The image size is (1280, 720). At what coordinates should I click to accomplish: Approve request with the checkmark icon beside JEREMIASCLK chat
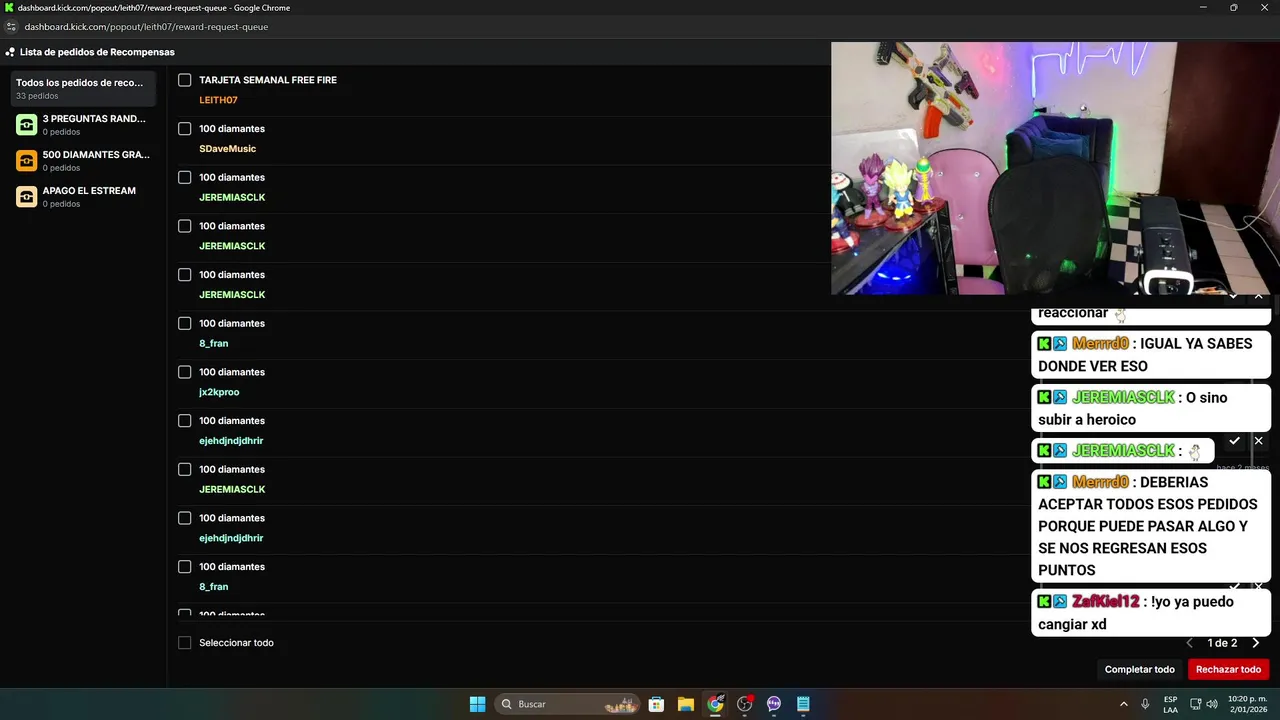1234,441
